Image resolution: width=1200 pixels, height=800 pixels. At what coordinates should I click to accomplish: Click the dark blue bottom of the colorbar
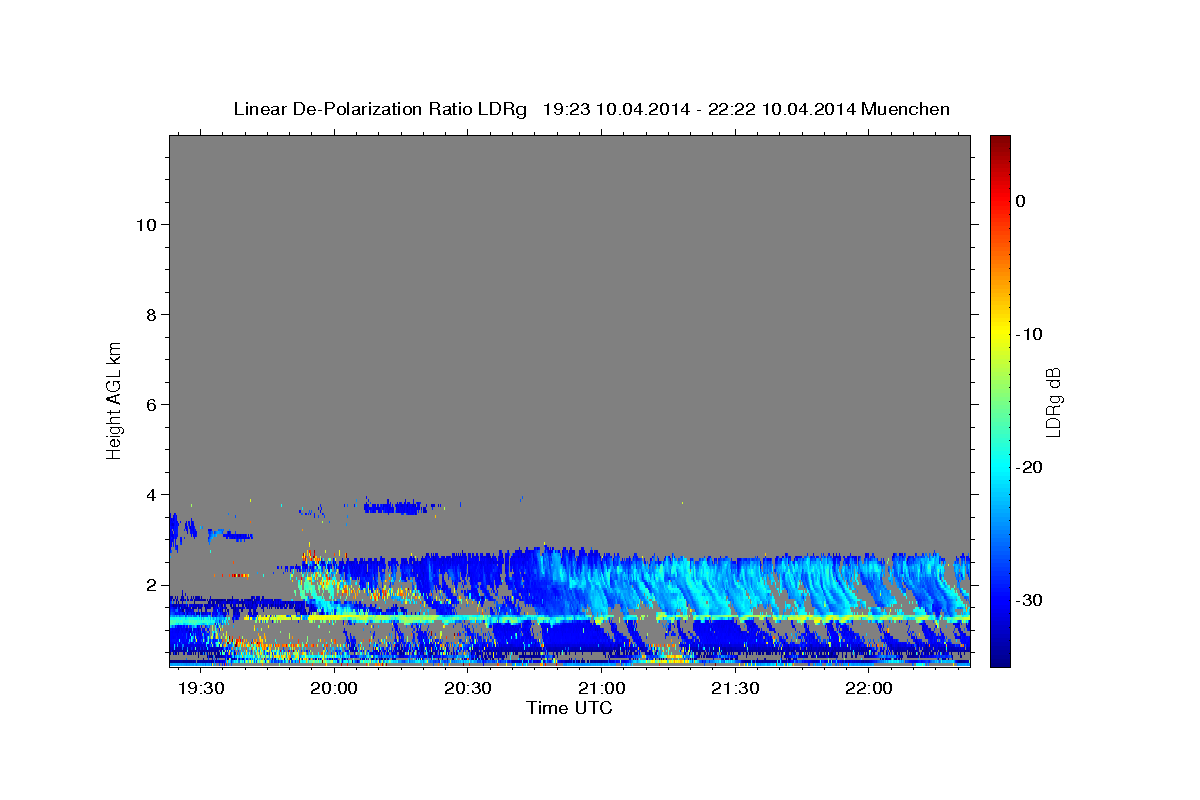pos(1000,658)
